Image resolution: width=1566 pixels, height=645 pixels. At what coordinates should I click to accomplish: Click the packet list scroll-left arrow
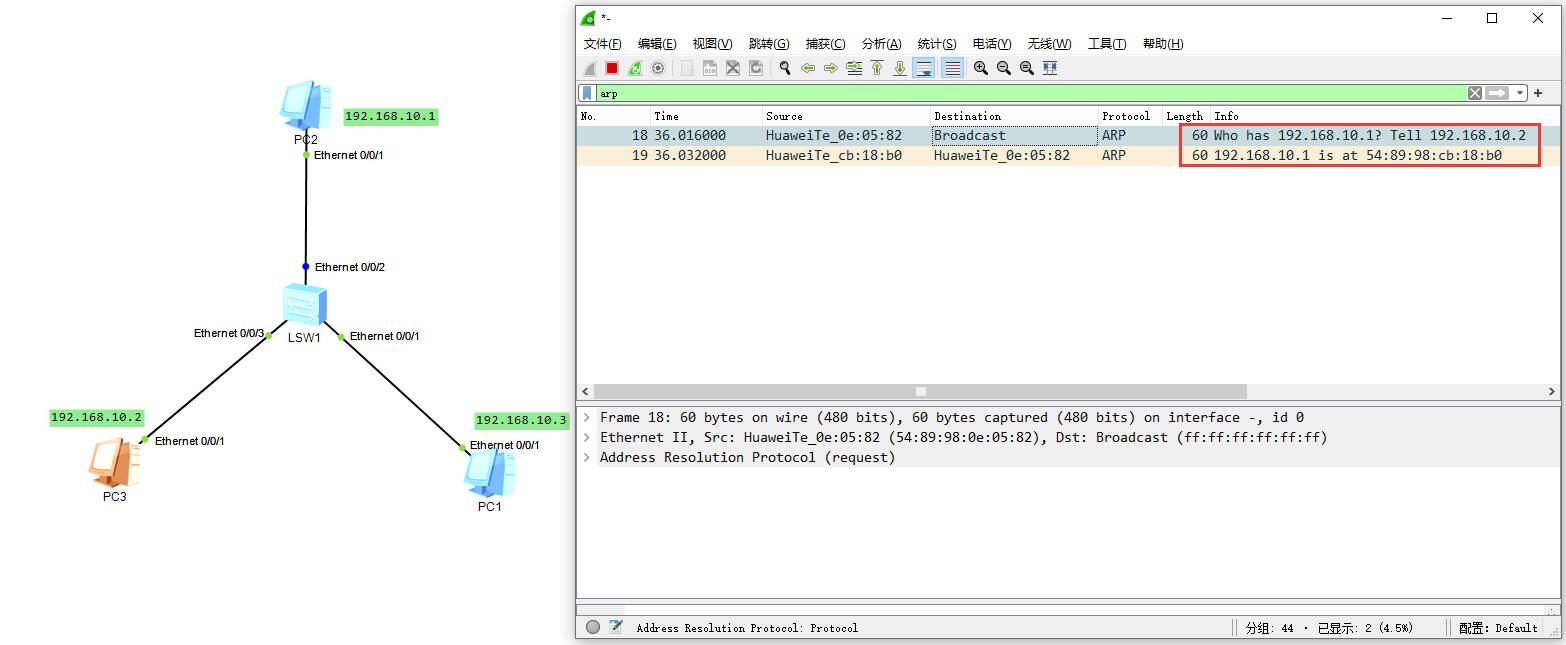pos(585,391)
